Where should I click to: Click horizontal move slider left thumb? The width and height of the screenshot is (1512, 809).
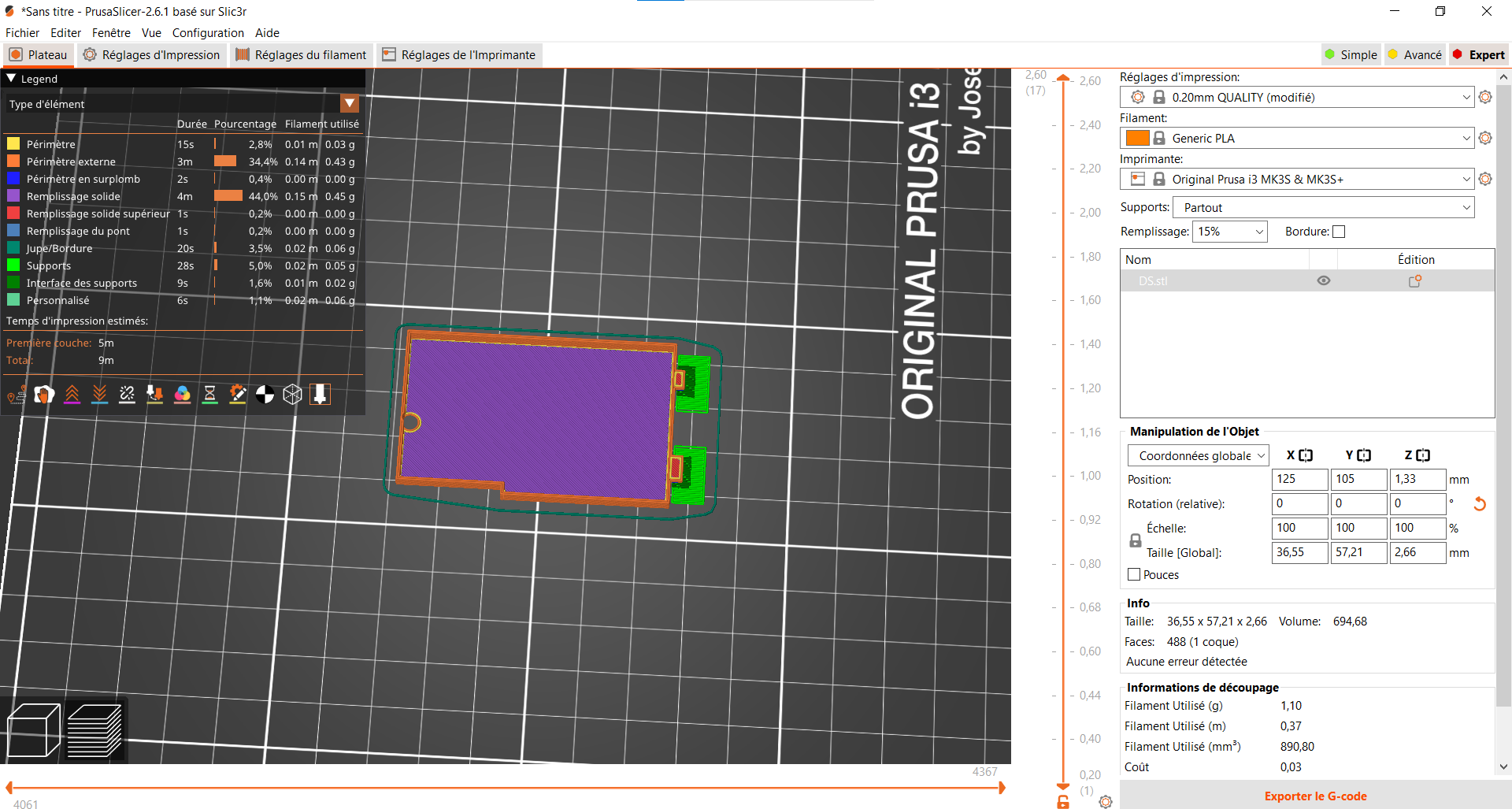(x=9, y=788)
